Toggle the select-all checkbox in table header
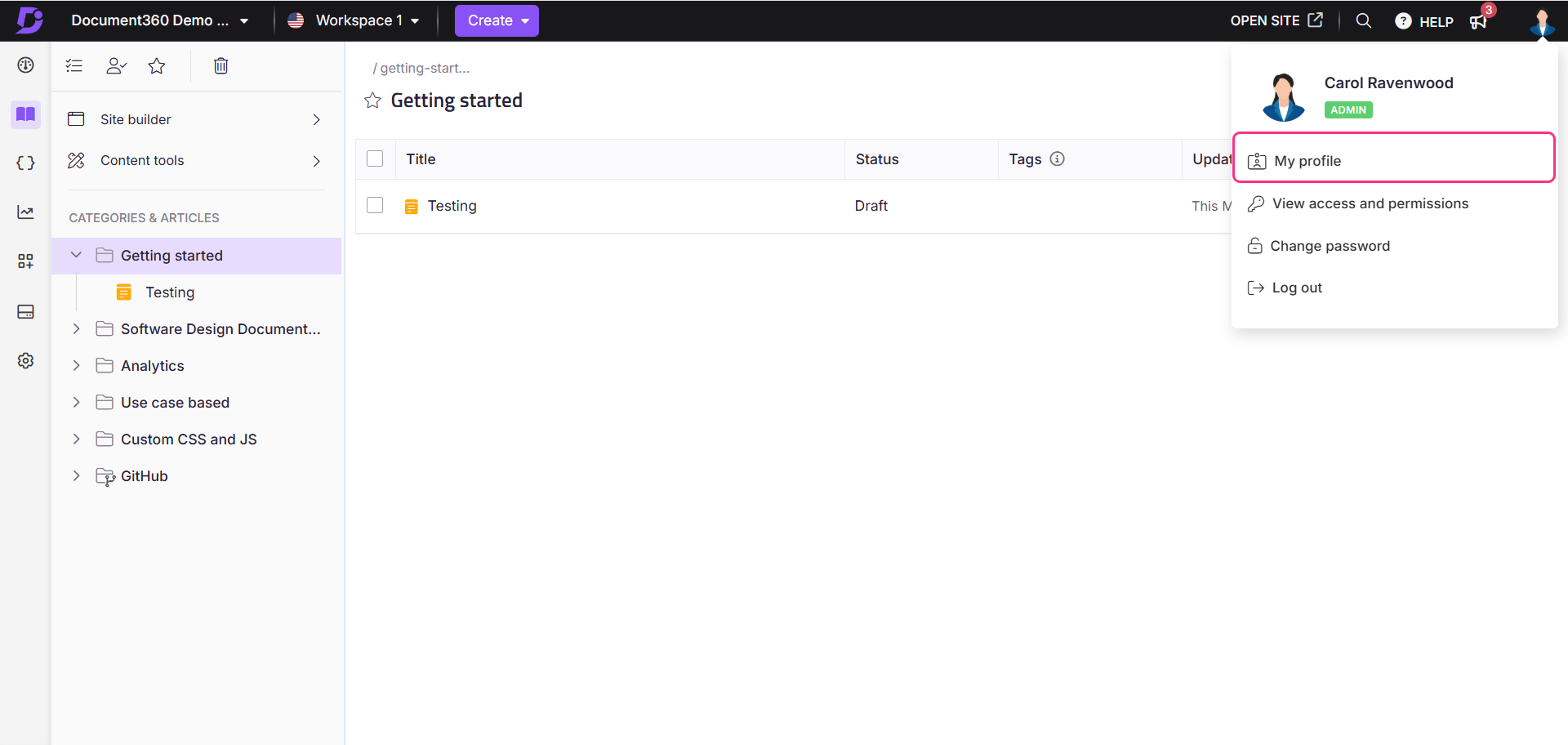 pyautogui.click(x=375, y=158)
